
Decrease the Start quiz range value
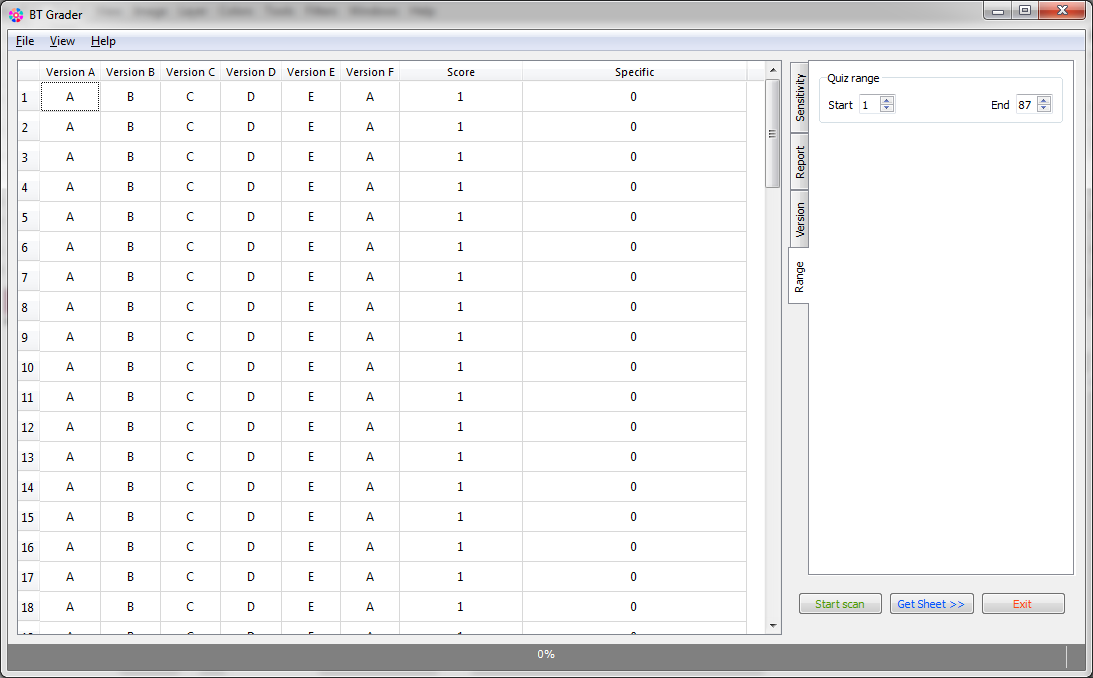(887, 109)
